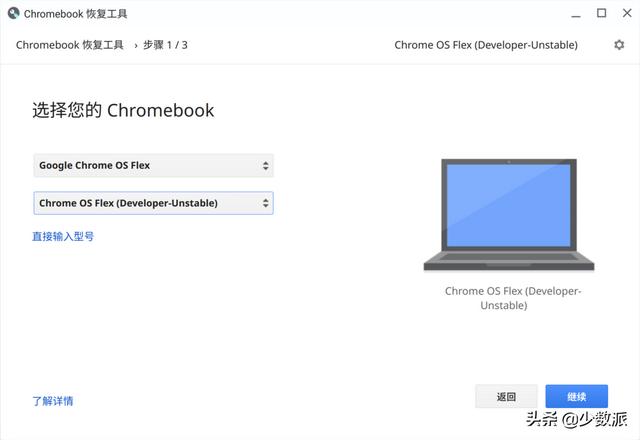Click the 步骤 1 / 3 step indicator

pos(165,45)
